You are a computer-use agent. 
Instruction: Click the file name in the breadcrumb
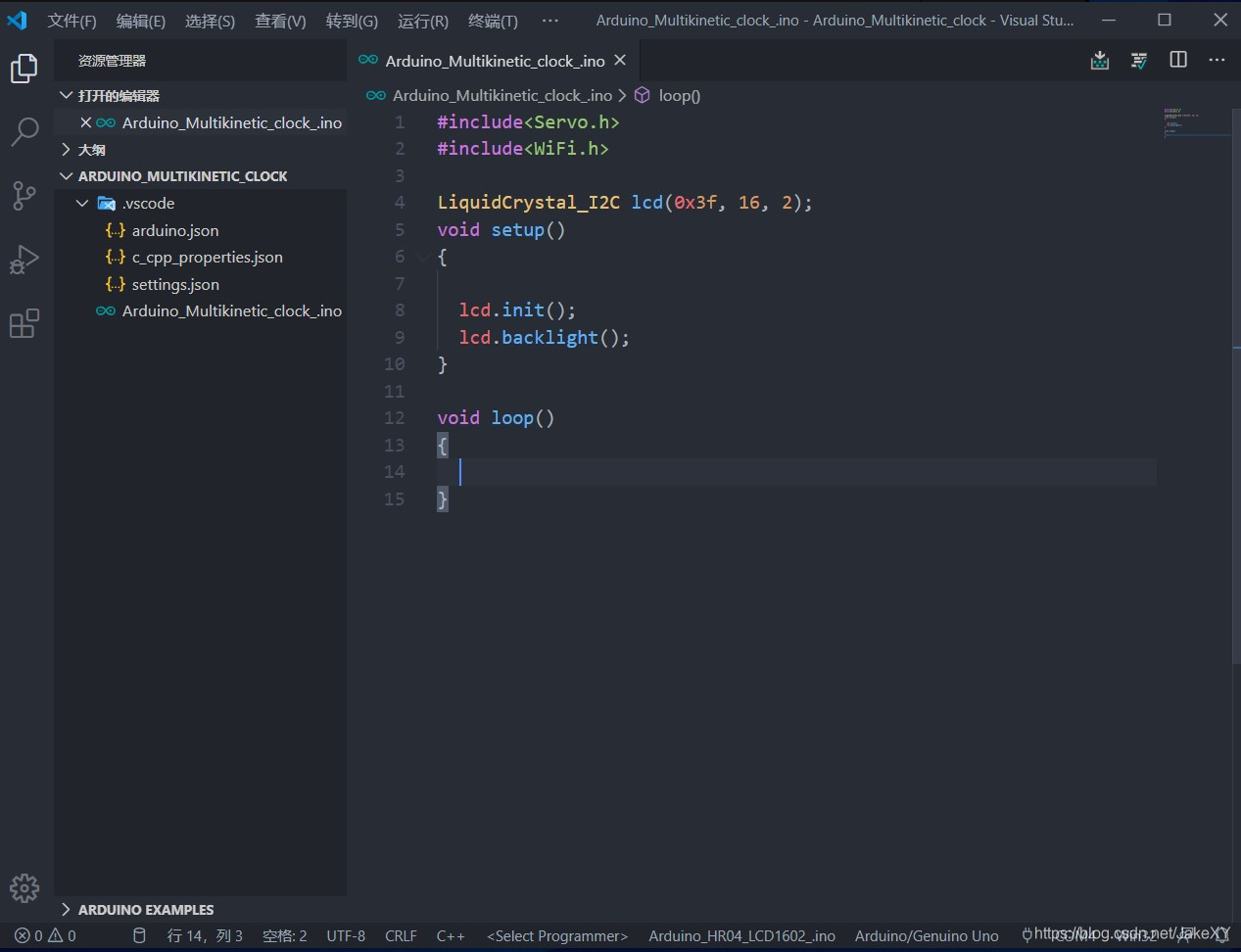tap(502, 95)
